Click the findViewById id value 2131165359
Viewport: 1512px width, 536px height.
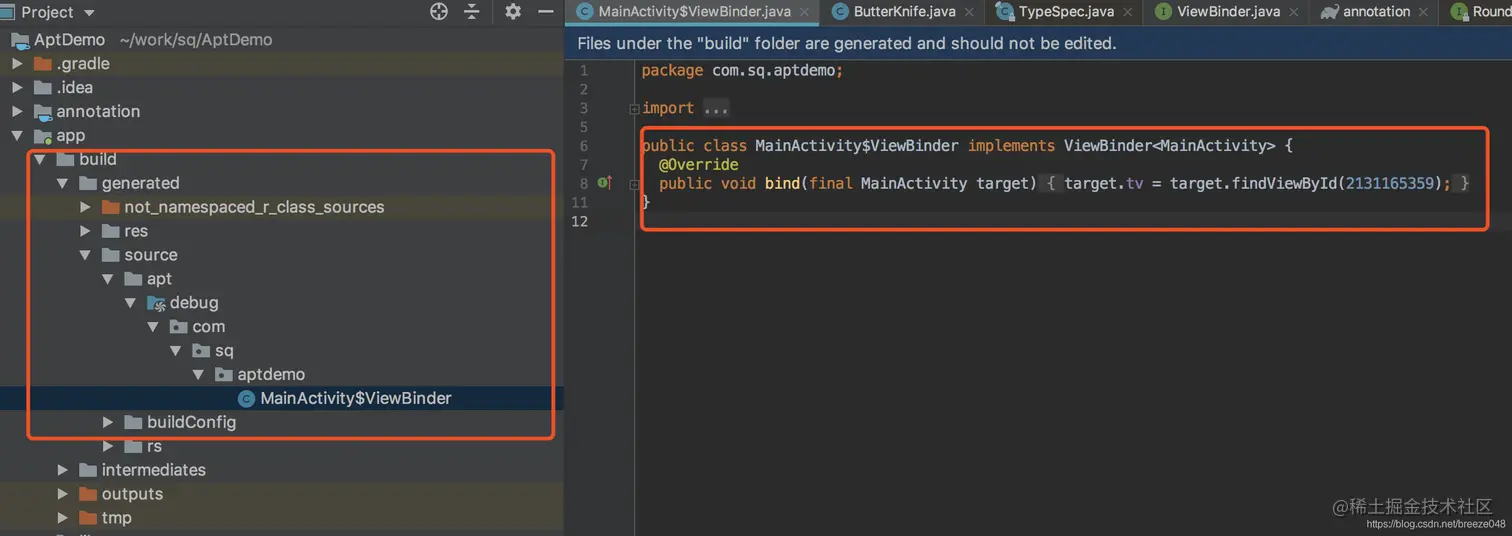[x=1388, y=183]
